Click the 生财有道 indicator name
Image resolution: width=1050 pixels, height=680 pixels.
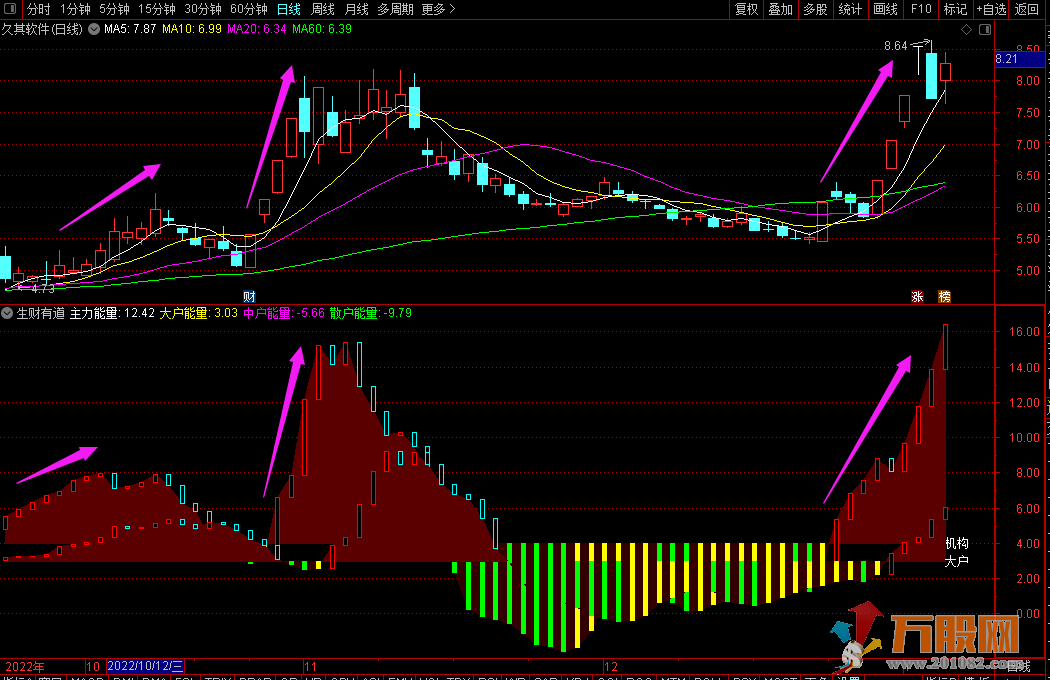point(41,313)
